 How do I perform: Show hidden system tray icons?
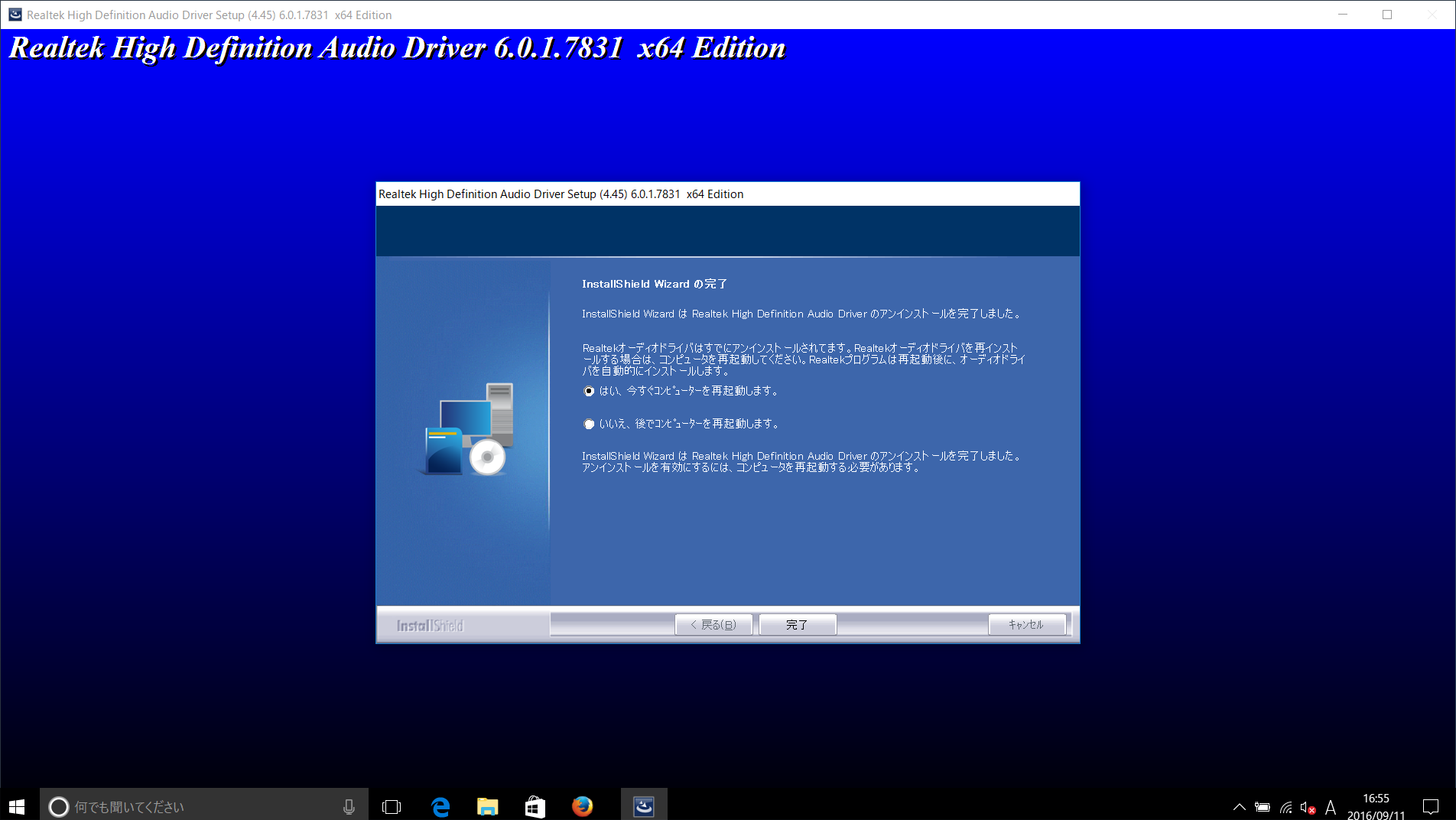coord(1240,807)
